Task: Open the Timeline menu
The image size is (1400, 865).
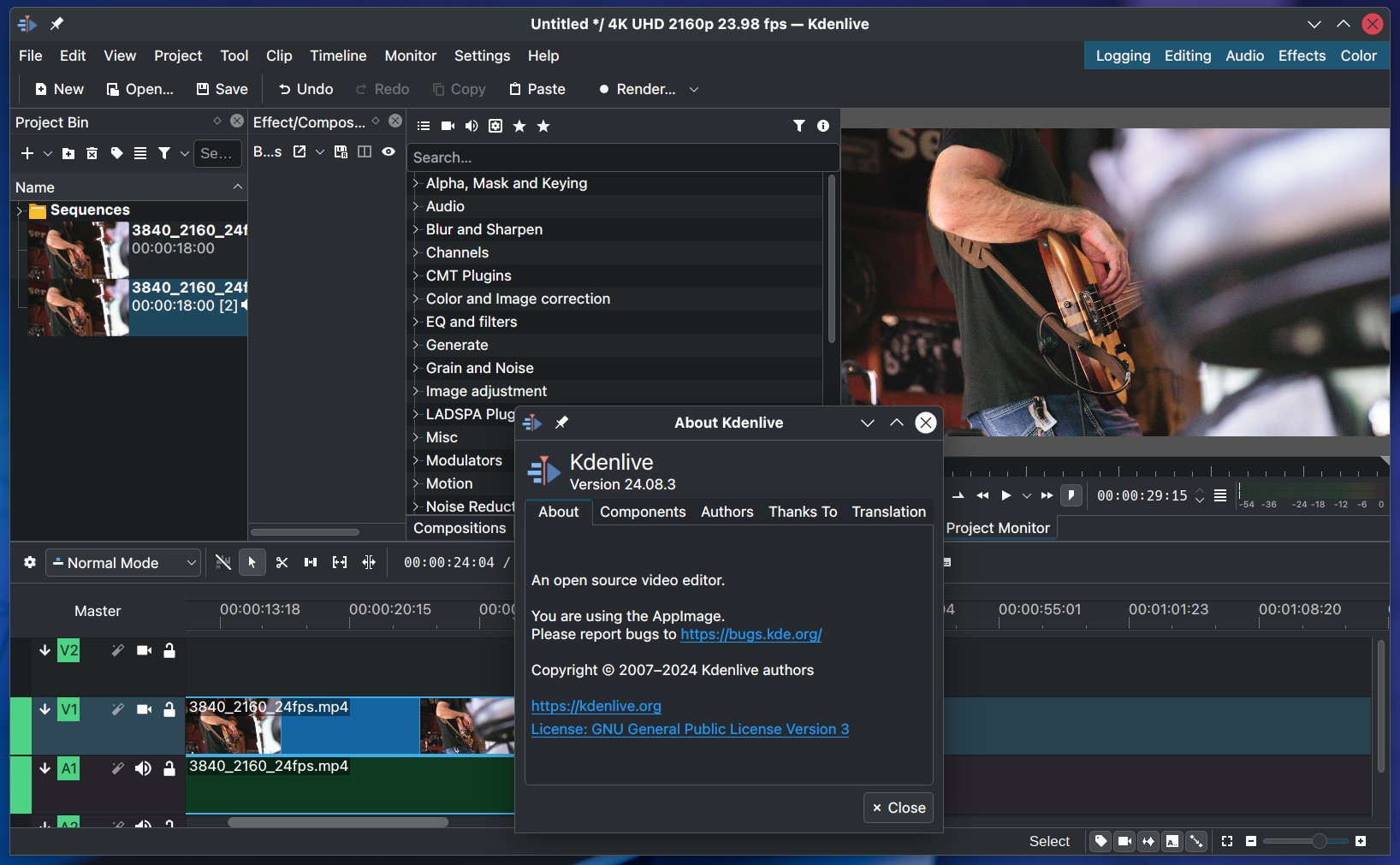Action: (x=338, y=56)
